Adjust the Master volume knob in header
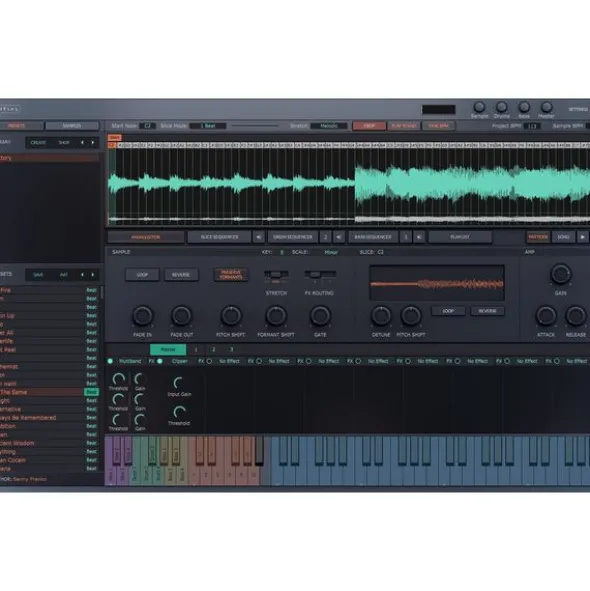 546,107
